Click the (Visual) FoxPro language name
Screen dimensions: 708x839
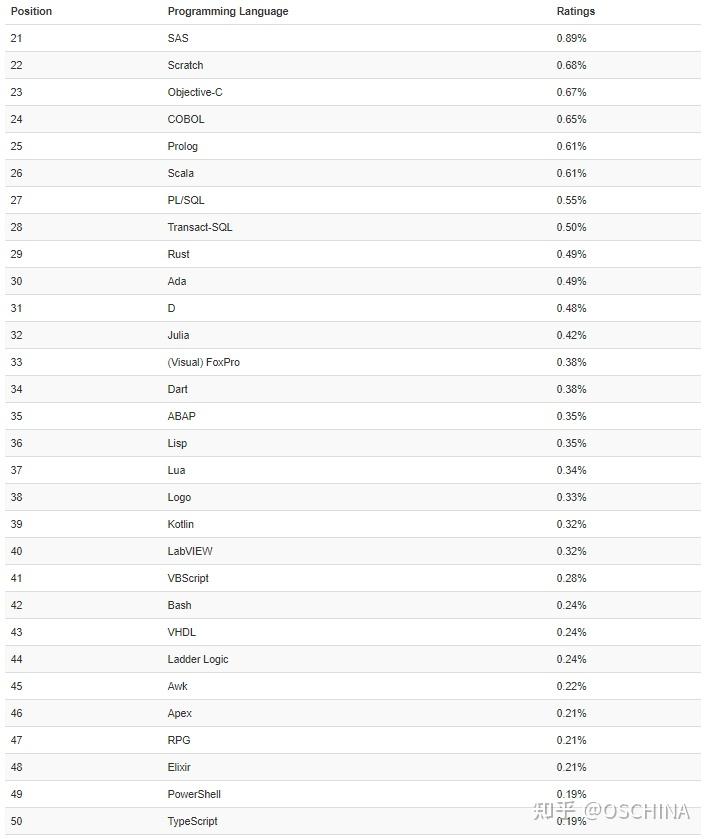tap(203, 362)
